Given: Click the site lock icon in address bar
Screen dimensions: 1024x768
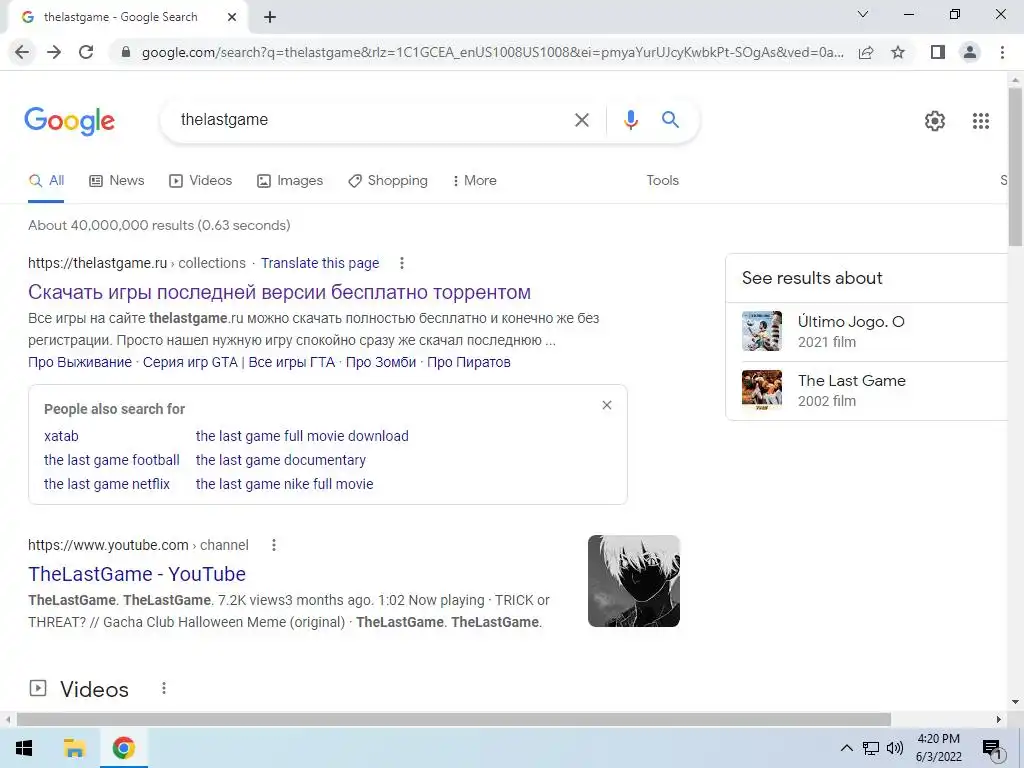Looking at the screenshot, I should point(126,52).
